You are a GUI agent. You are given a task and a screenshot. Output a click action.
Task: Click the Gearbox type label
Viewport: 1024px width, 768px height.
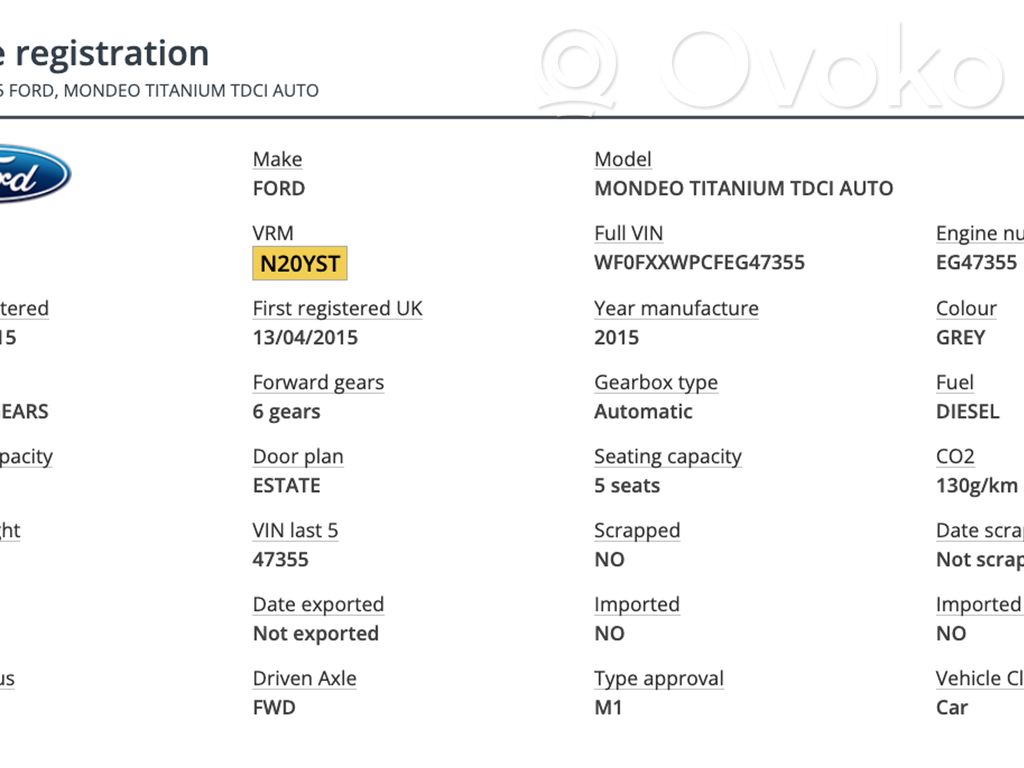pyautogui.click(x=656, y=382)
